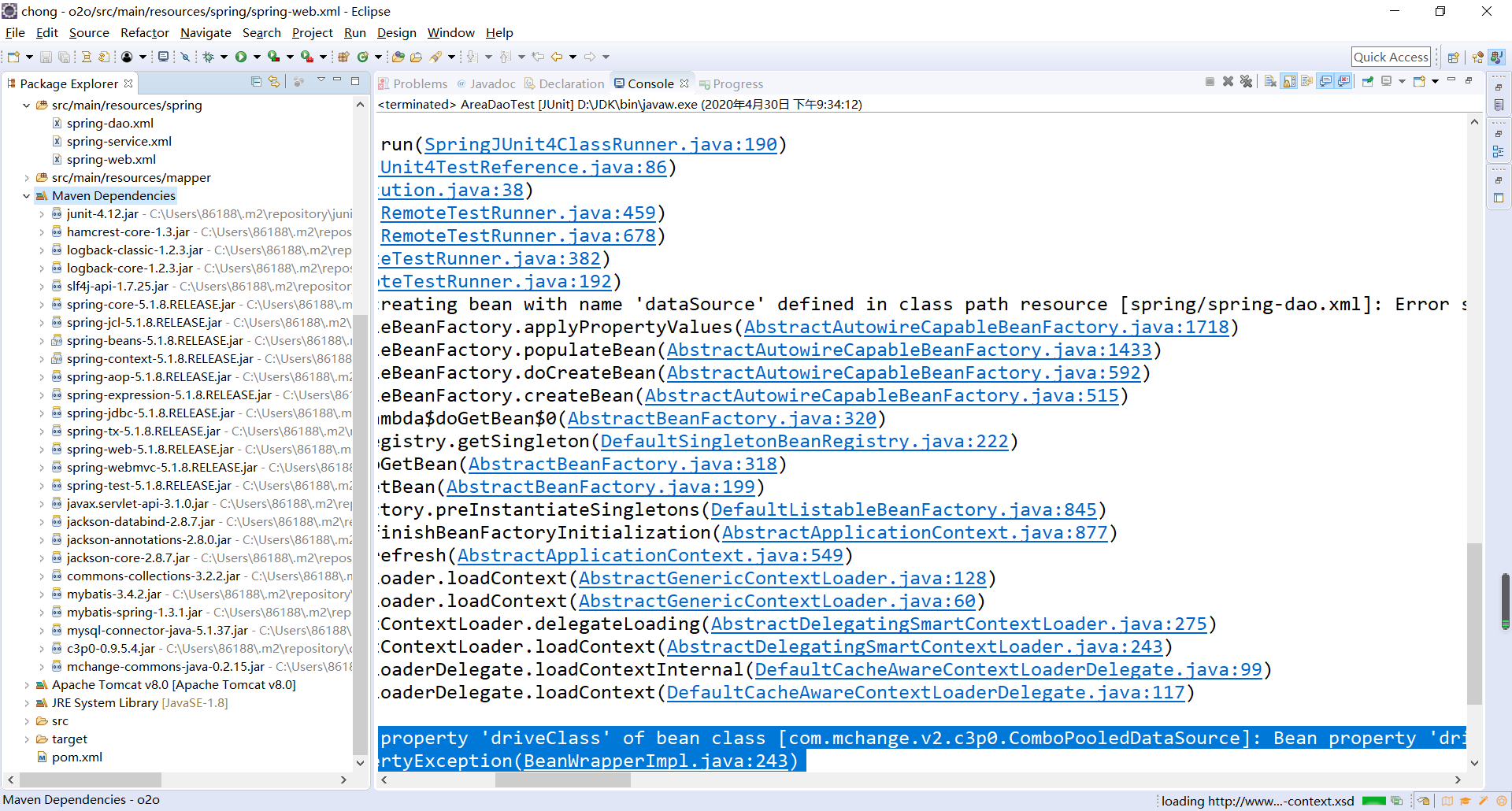Open Display Selected Console dropdown arrow
This screenshot has height=811, width=1512.
pyautogui.click(x=1402, y=81)
